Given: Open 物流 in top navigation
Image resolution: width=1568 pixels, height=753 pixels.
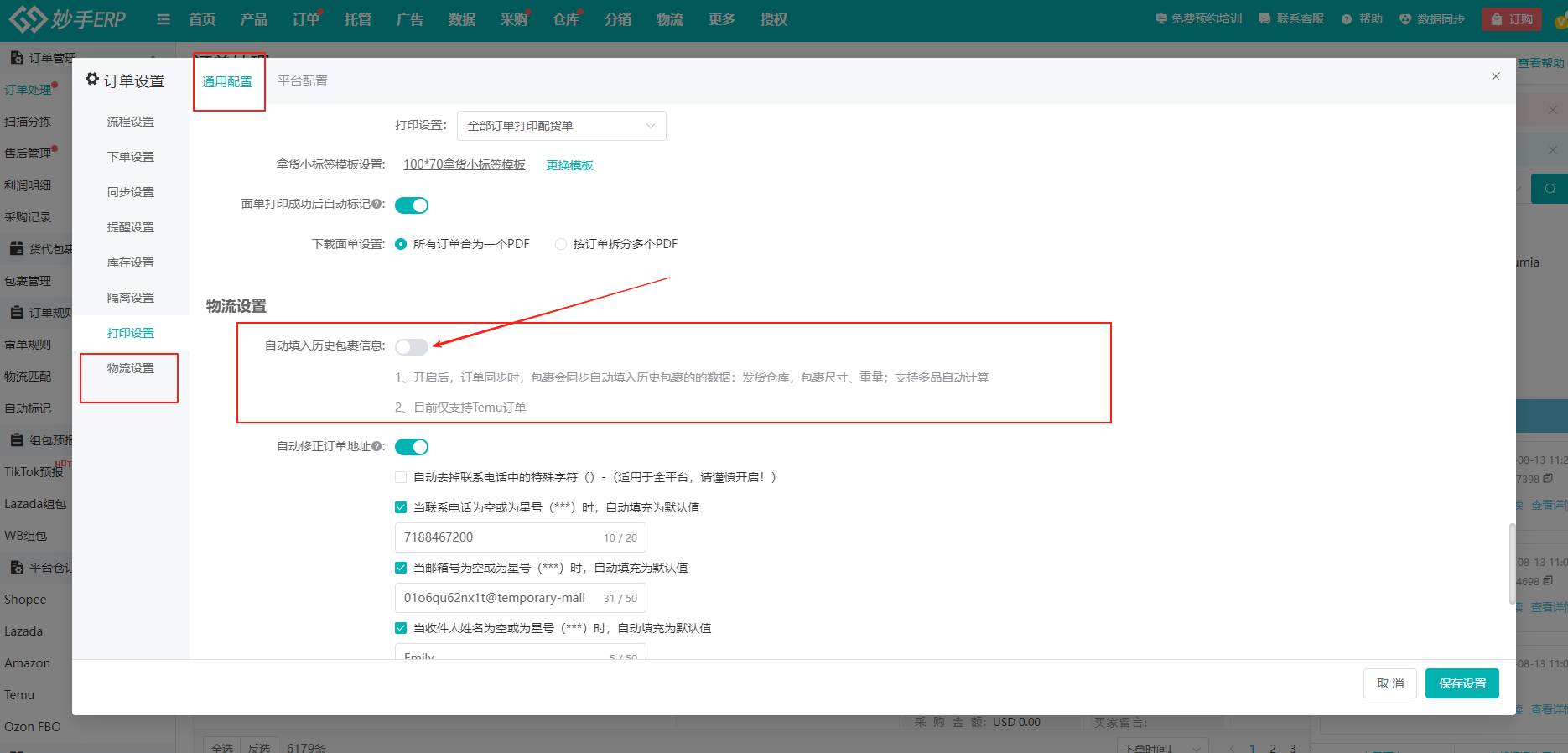Looking at the screenshot, I should pos(670,19).
